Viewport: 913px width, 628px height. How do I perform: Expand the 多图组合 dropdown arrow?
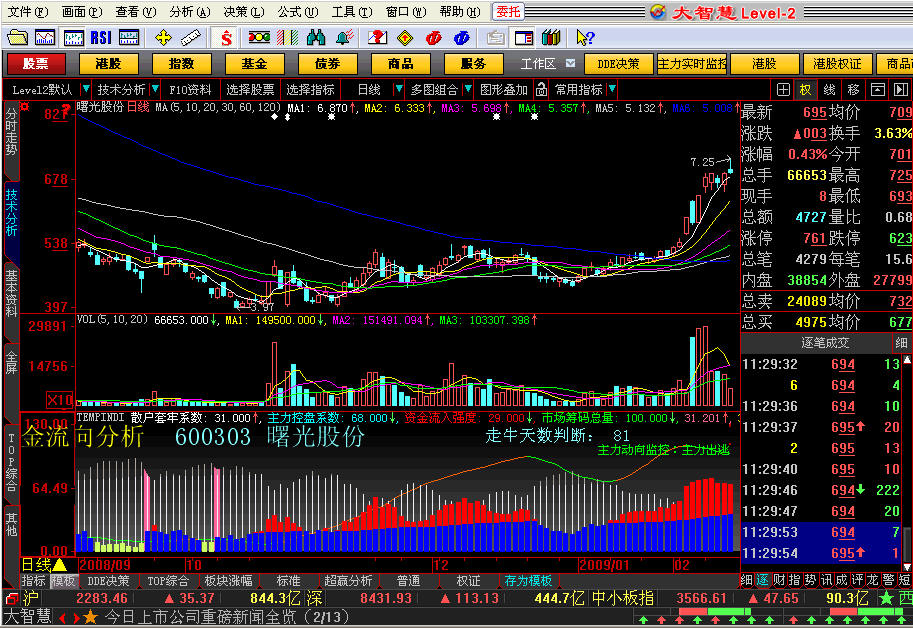pyautogui.click(x=468, y=89)
